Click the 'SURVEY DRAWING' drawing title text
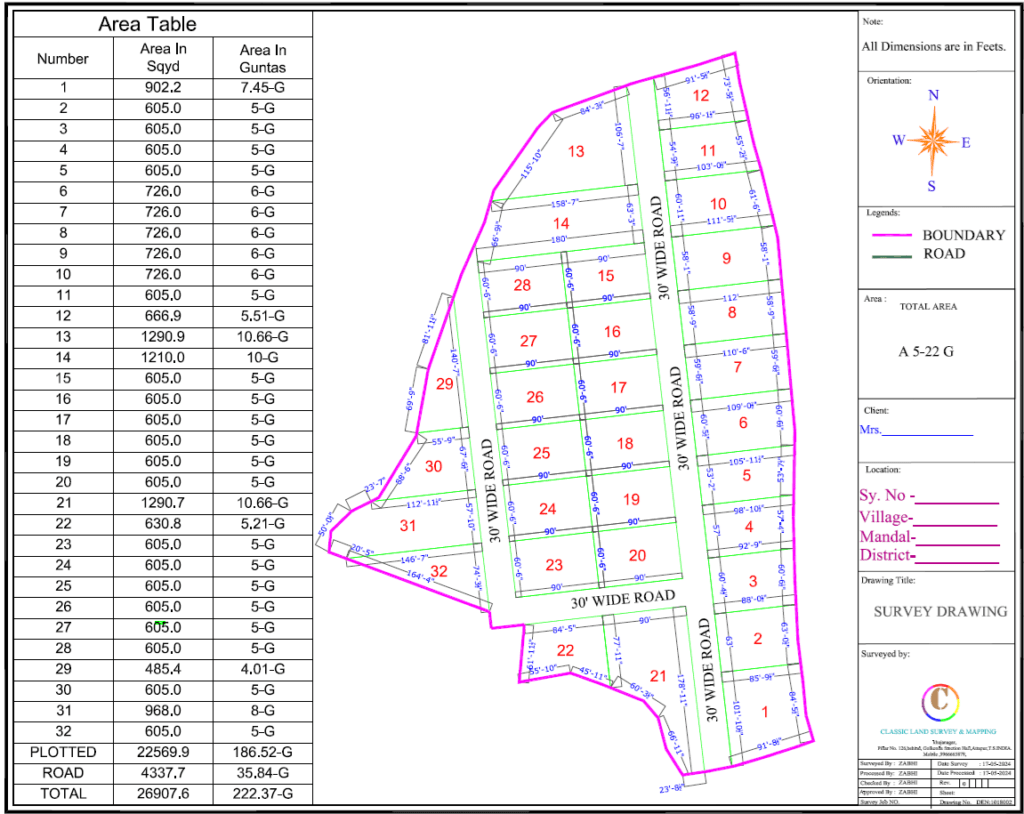 (940, 611)
